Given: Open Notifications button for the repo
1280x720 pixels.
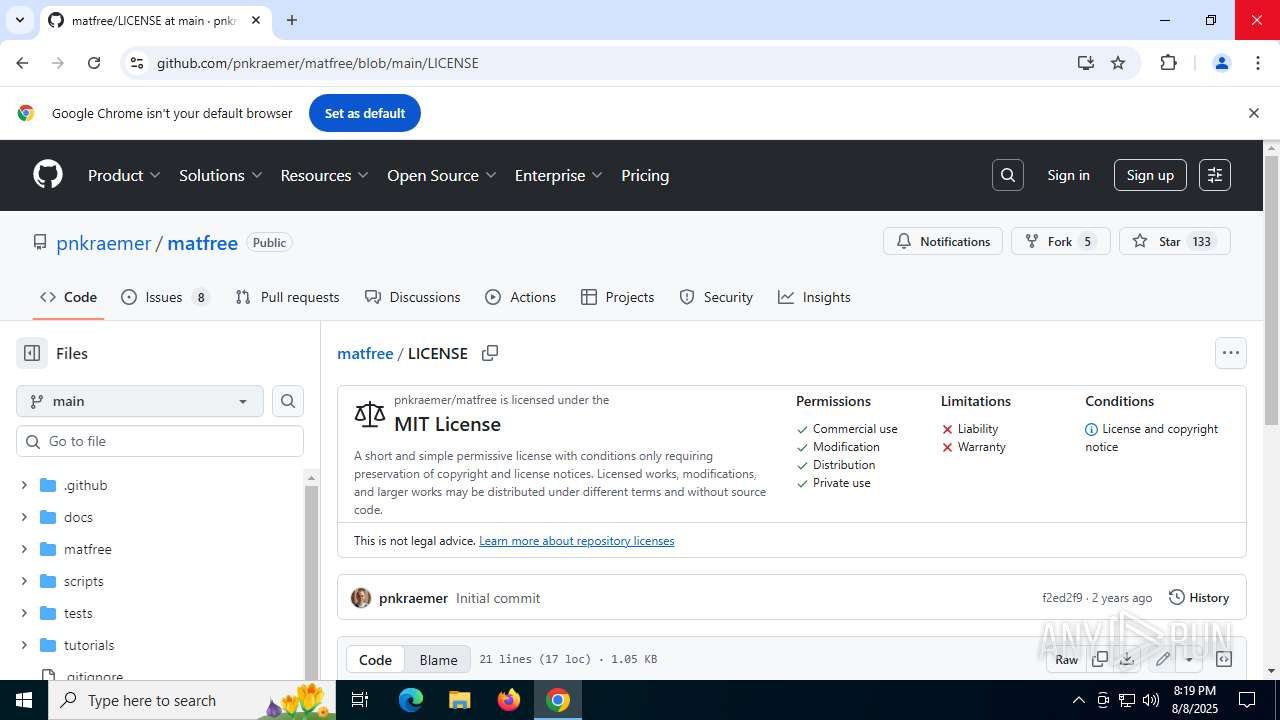Looking at the screenshot, I should point(943,241).
